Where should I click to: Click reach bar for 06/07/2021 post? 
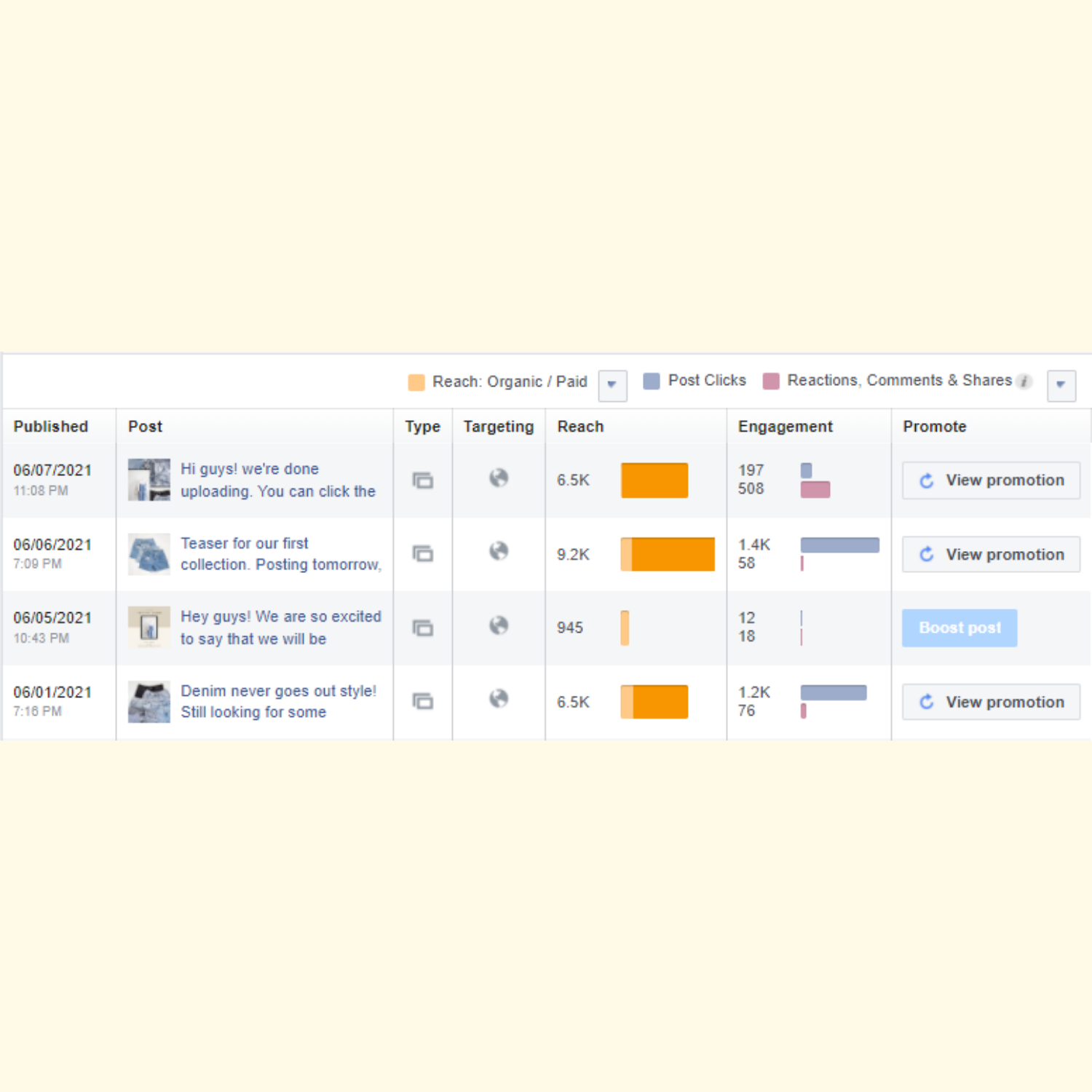(x=654, y=480)
